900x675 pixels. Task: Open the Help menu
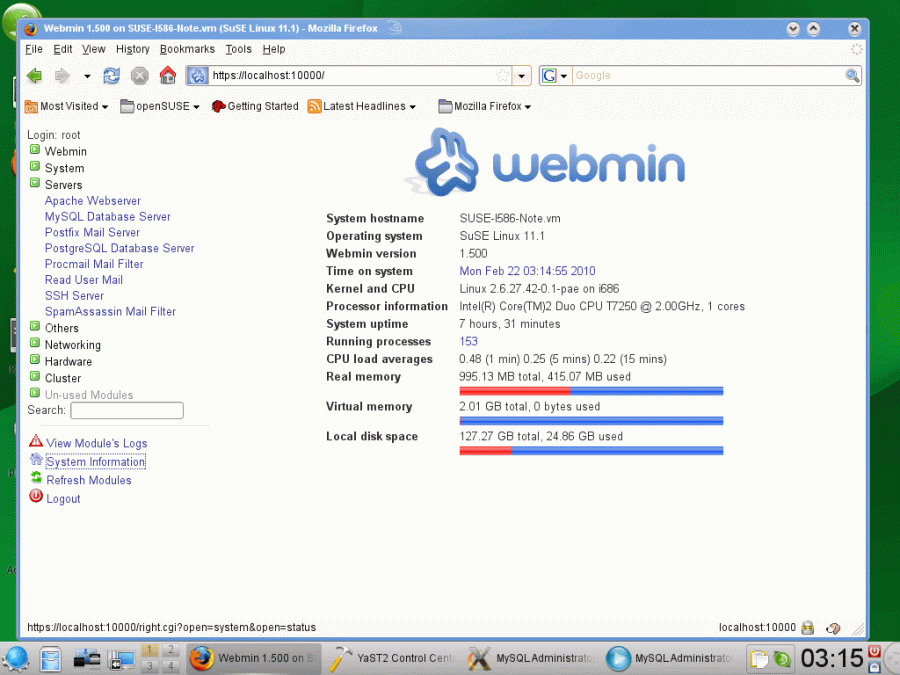point(274,49)
